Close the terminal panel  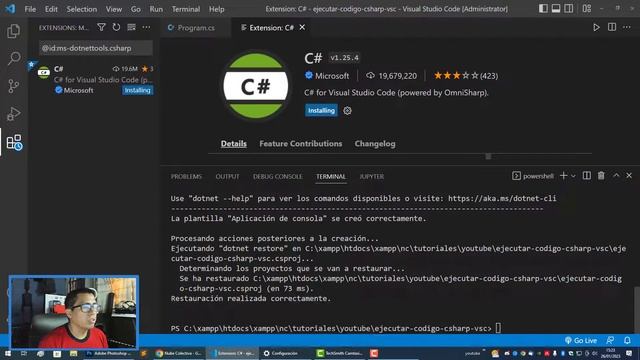[629, 176]
